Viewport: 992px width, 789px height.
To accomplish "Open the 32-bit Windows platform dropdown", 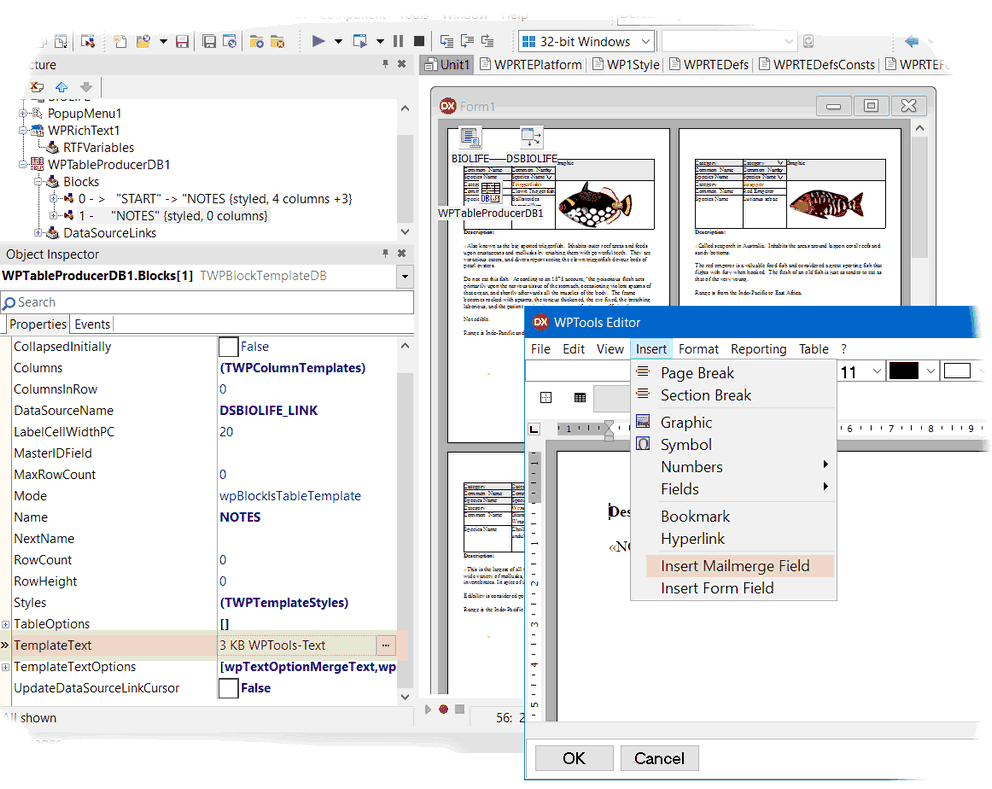I will coord(645,41).
